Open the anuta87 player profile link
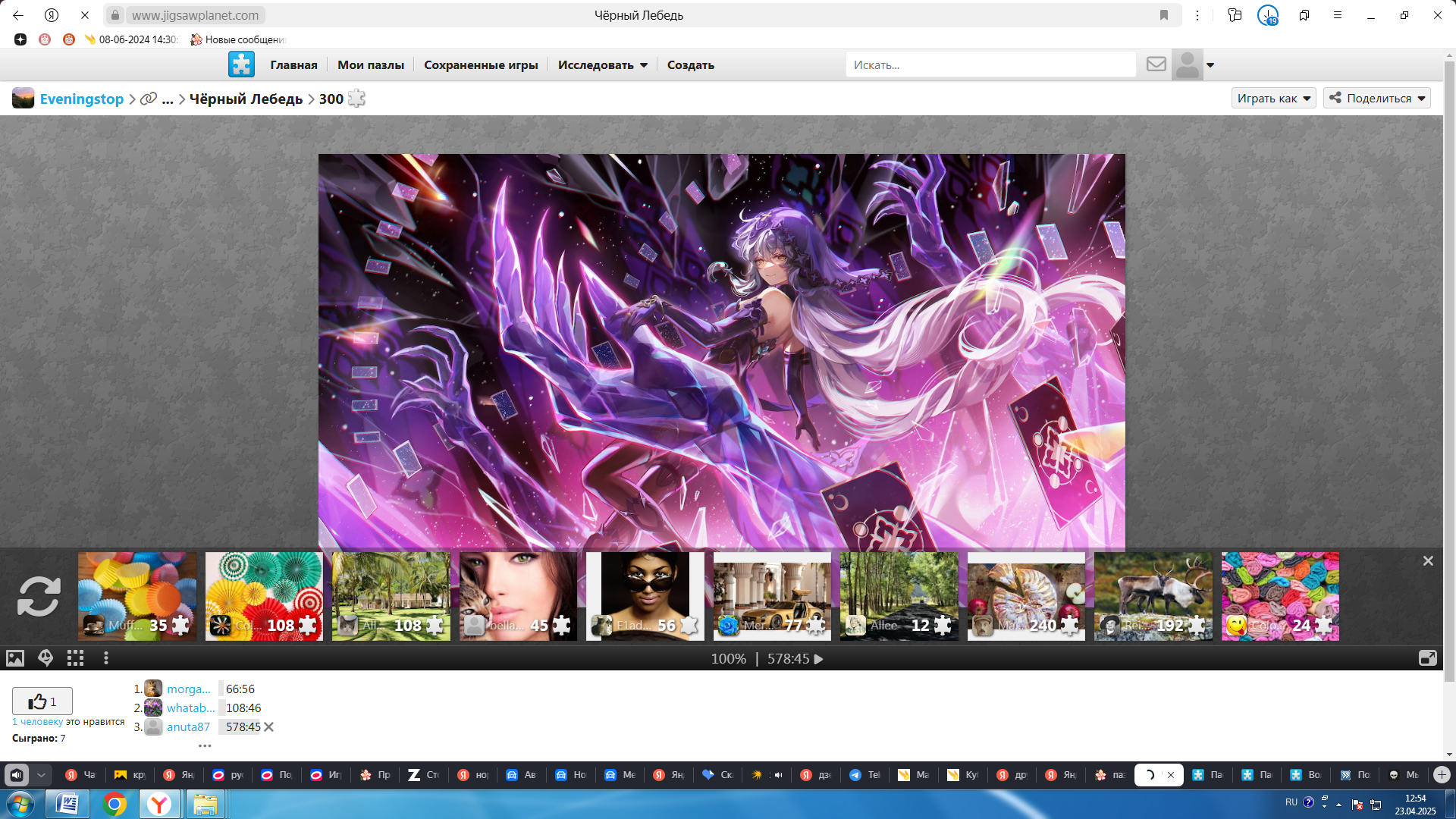The height and width of the screenshot is (819, 1456). (188, 726)
